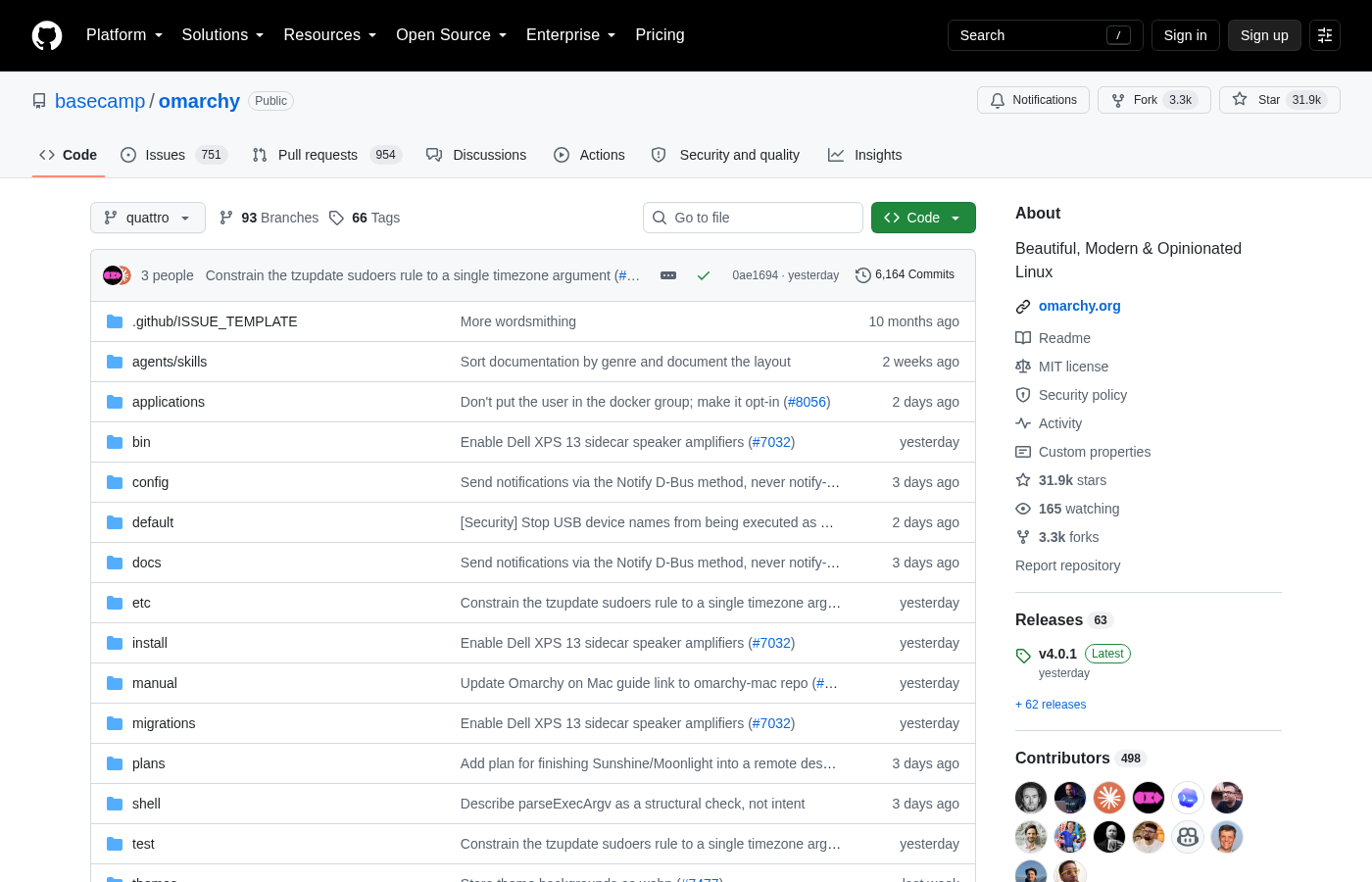Click the Sign up button
The image size is (1372, 882).
[1264, 35]
